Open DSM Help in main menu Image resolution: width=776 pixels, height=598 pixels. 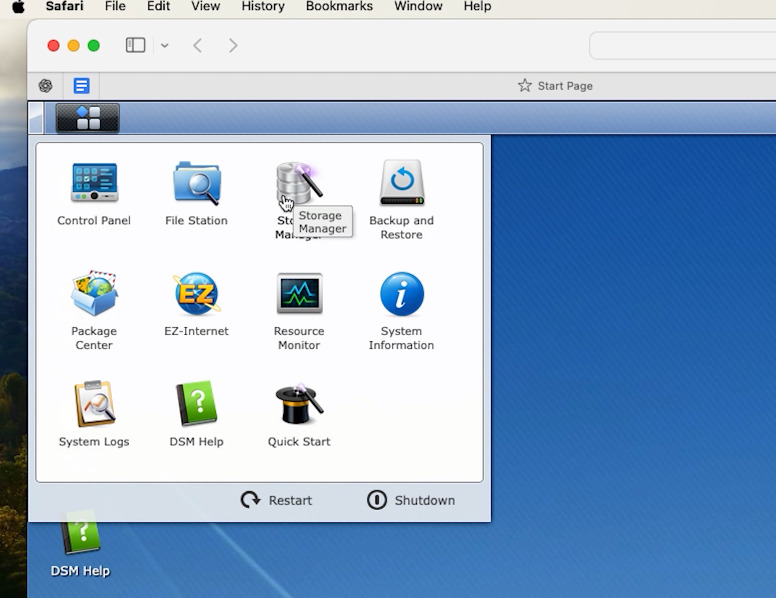pyautogui.click(x=196, y=414)
